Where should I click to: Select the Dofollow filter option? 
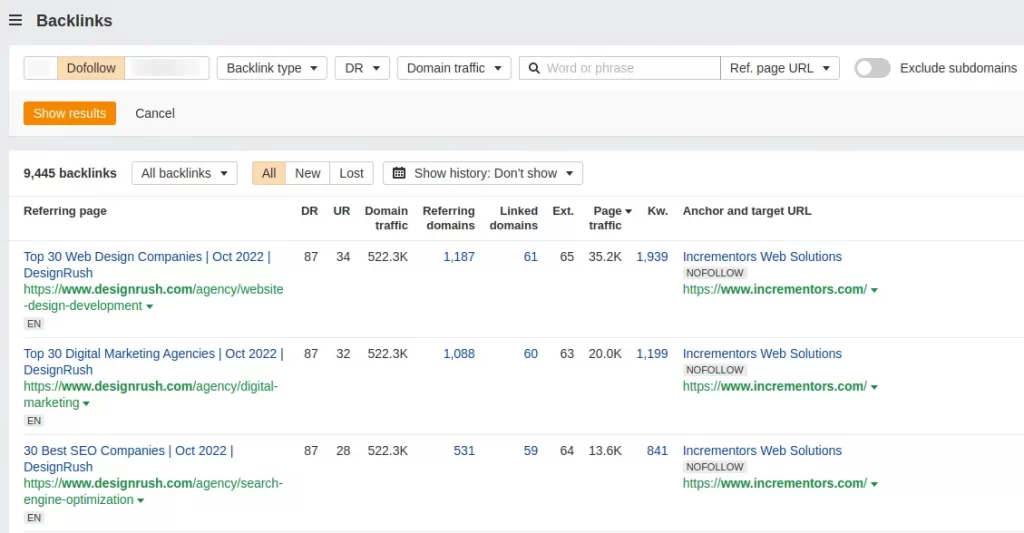click(91, 68)
